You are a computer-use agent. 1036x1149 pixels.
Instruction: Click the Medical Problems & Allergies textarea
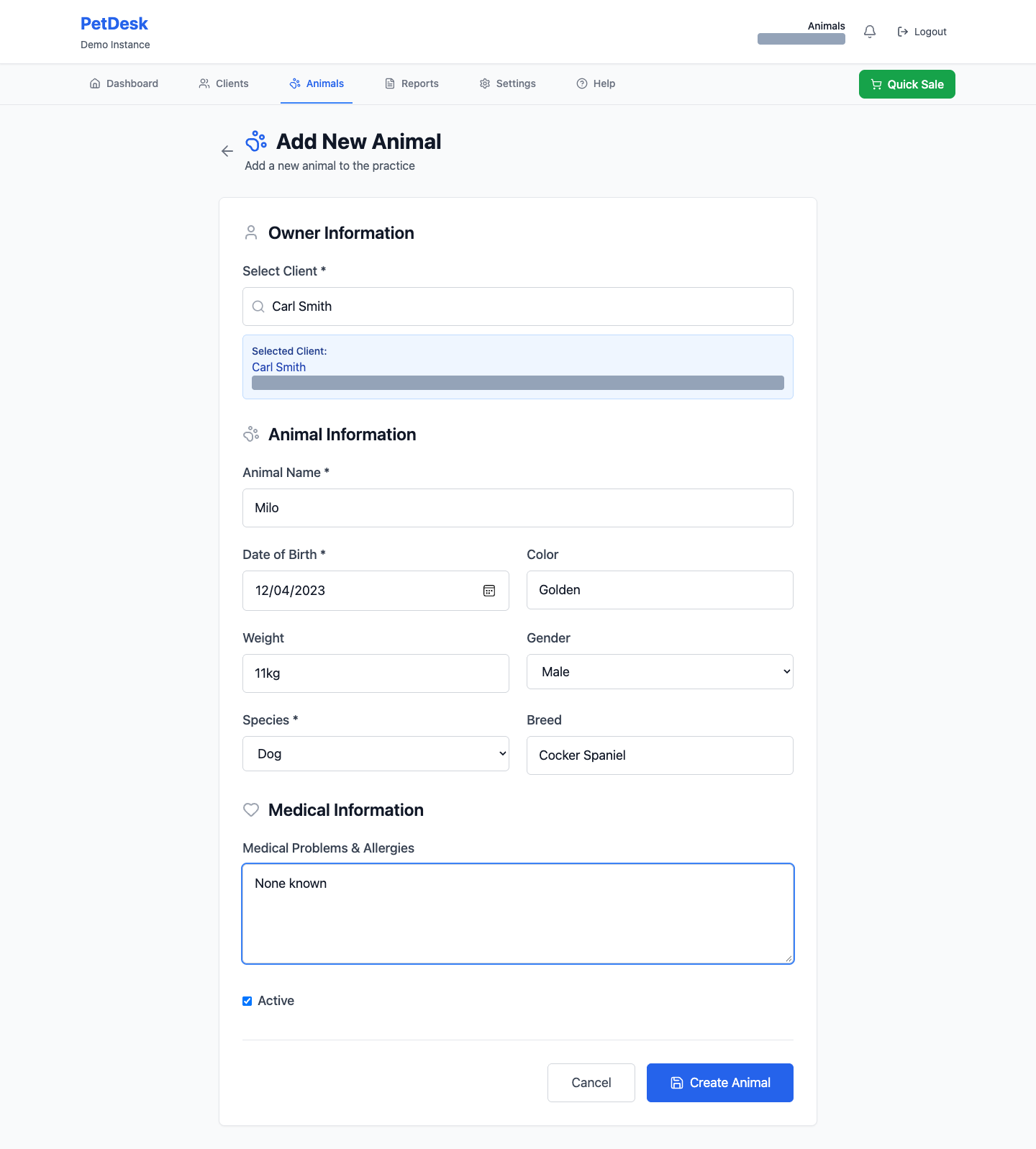[518, 914]
